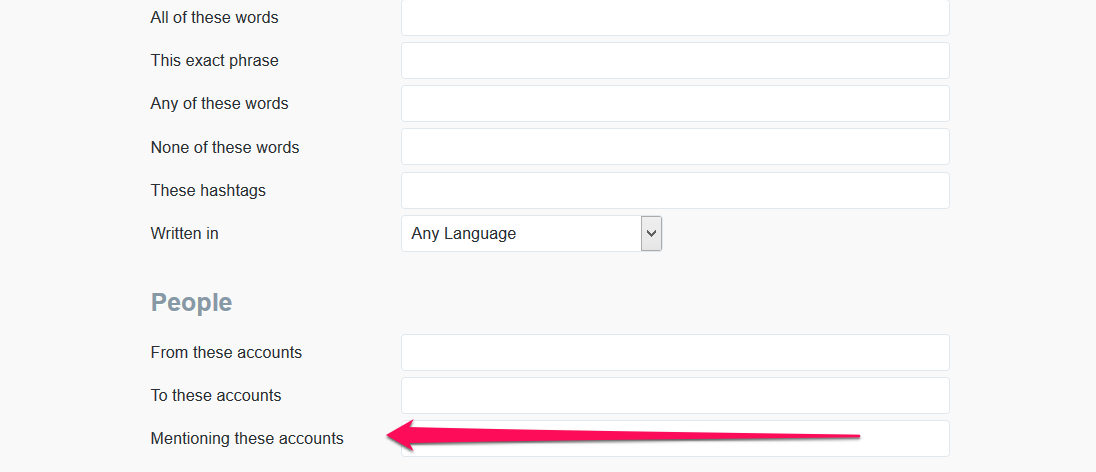Open the 'Written in' language dropdown arrow
Screen dimensions: 1096x472
tap(651, 234)
